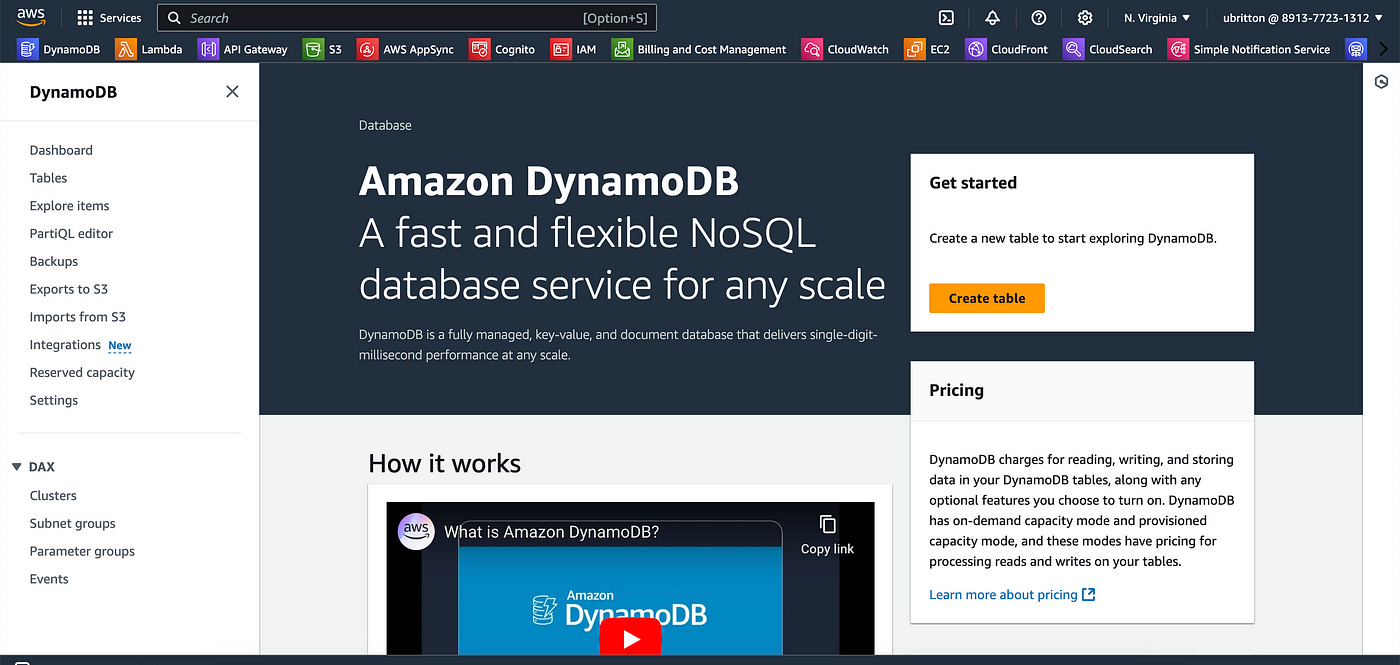Screen dimensions: 1400x665
Task: Click the AWS AppSync favorite icon
Action: coord(368,49)
